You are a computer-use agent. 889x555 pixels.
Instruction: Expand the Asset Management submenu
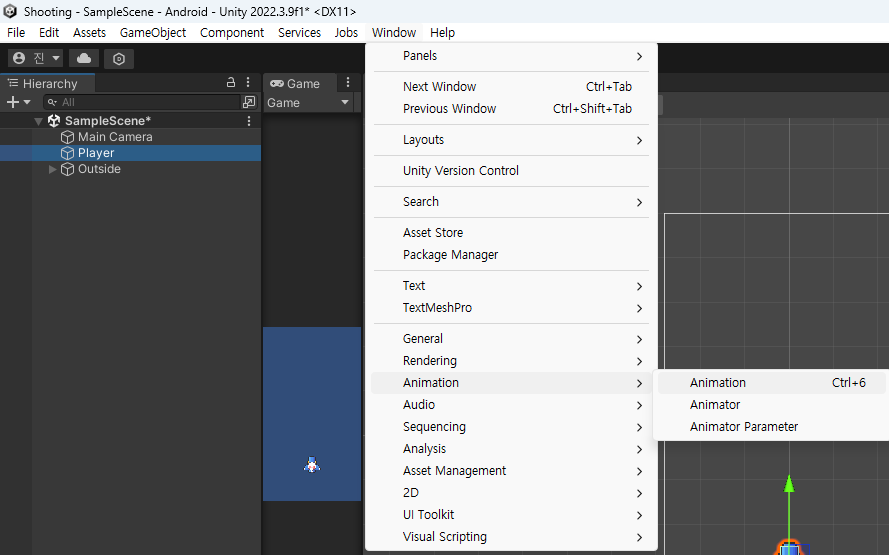(511, 471)
